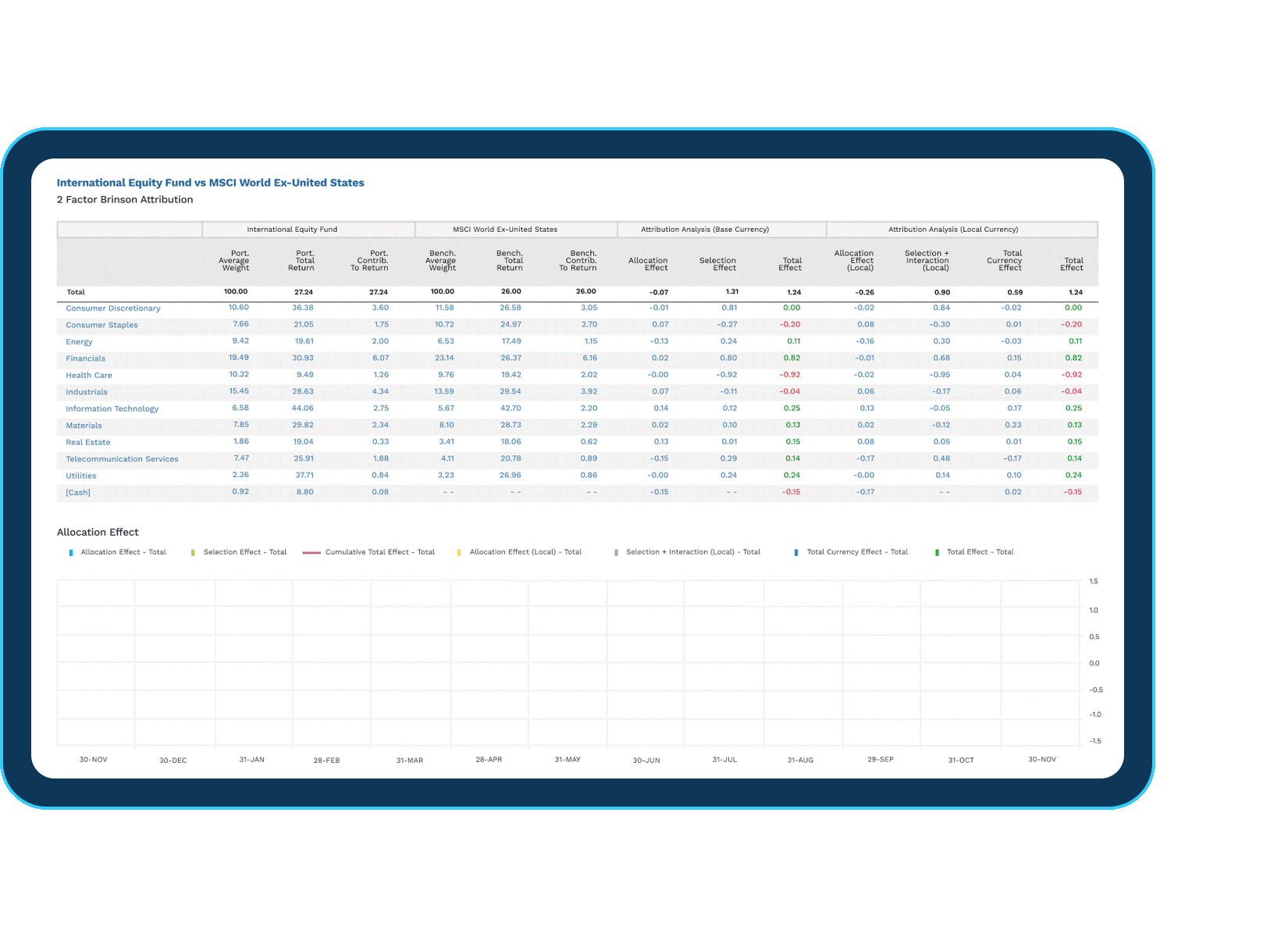Viewport: 1288px width, 937px height.
Task: Sort by Total Currency Effect column
Action: 1005,261
